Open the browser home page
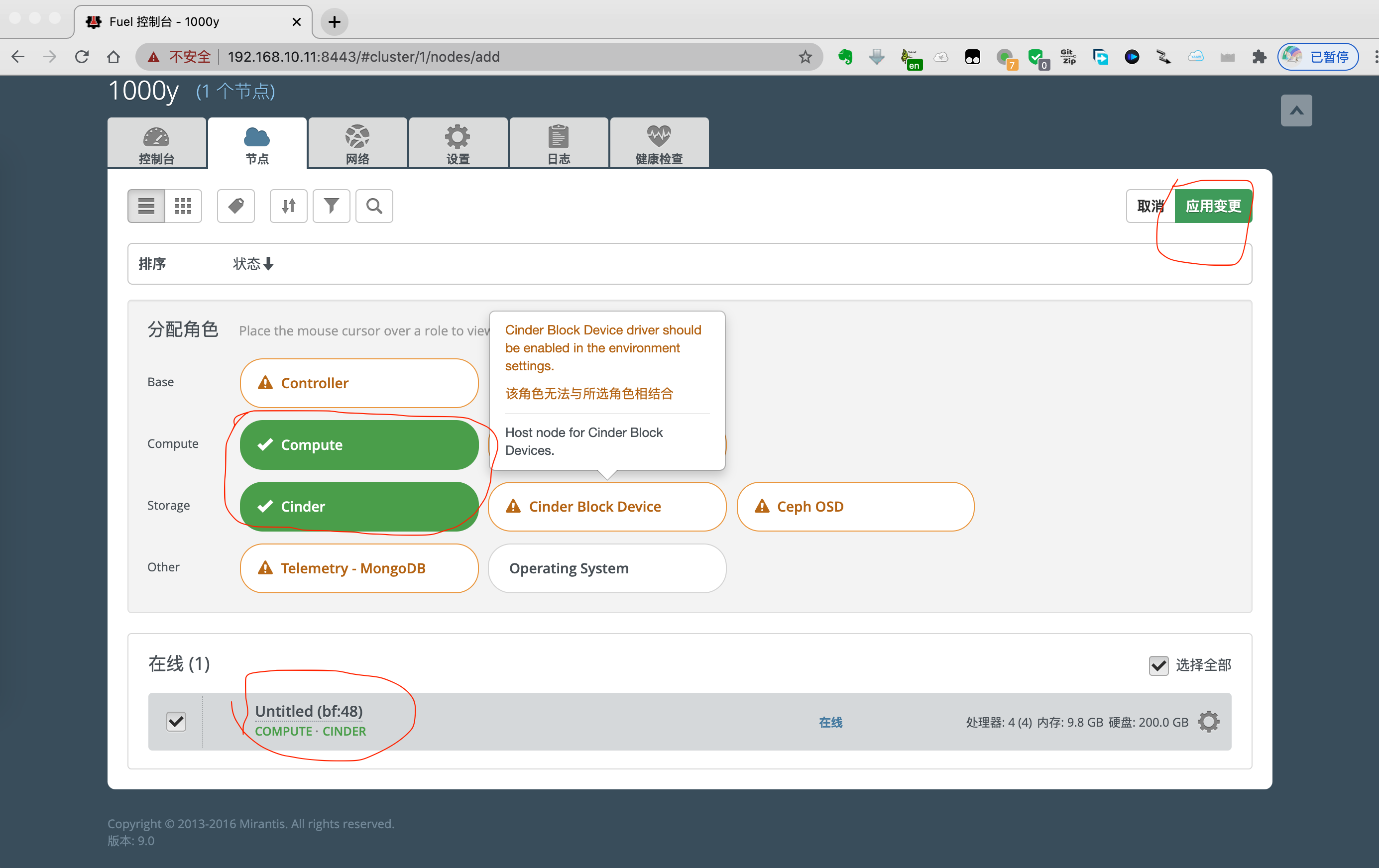 tap(114, 57)
